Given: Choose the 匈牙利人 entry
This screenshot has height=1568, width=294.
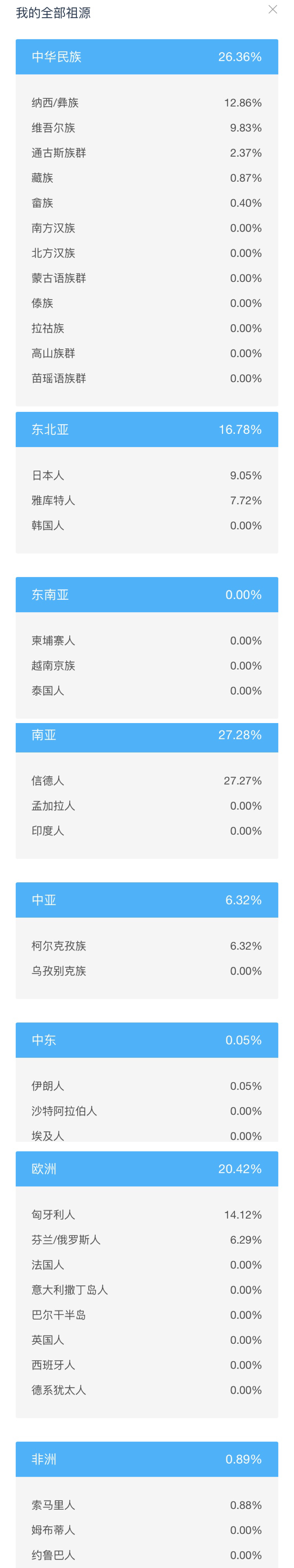Looking at the screenshot, I should [x=147, y=1214].
